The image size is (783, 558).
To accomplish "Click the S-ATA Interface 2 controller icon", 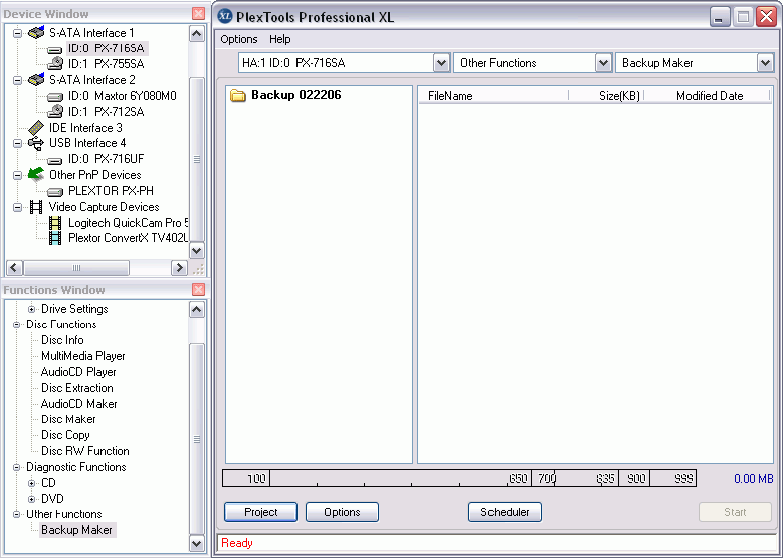I will coord(36,79).
